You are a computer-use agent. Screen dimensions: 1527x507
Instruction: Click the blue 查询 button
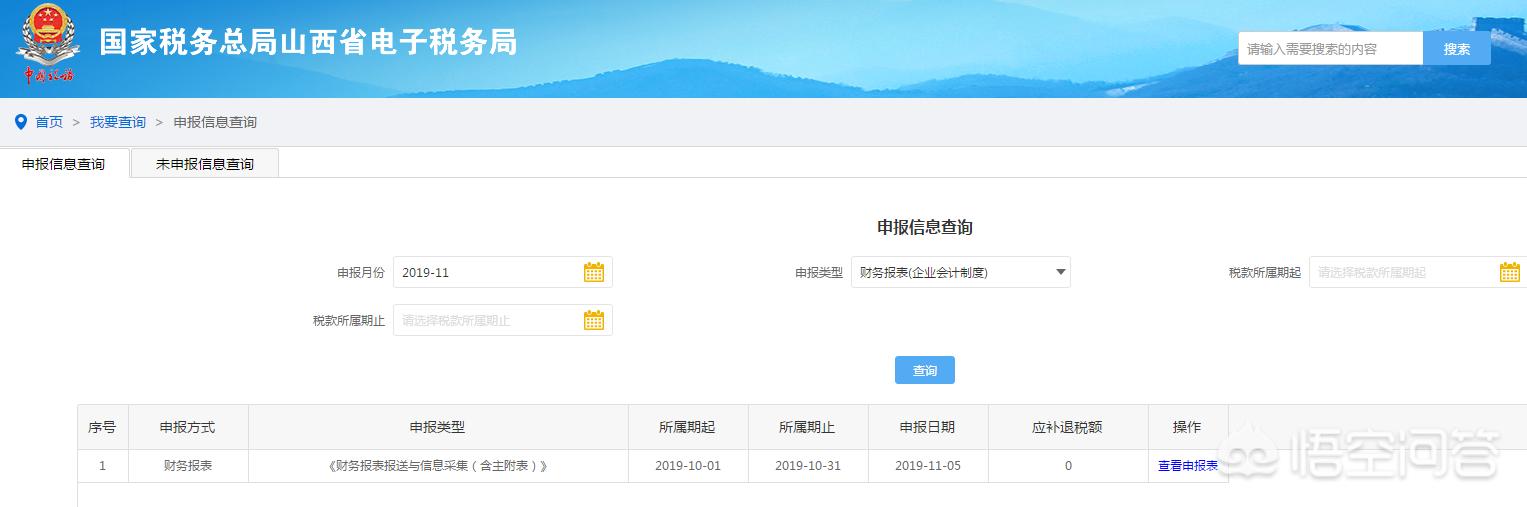click(925, 370)
